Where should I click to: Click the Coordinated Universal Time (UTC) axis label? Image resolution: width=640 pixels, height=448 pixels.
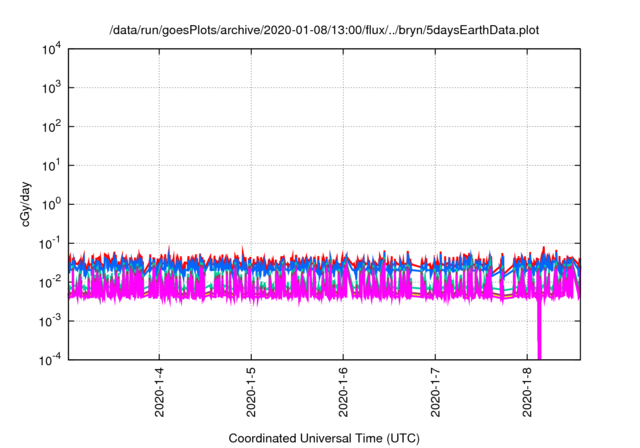324,438
